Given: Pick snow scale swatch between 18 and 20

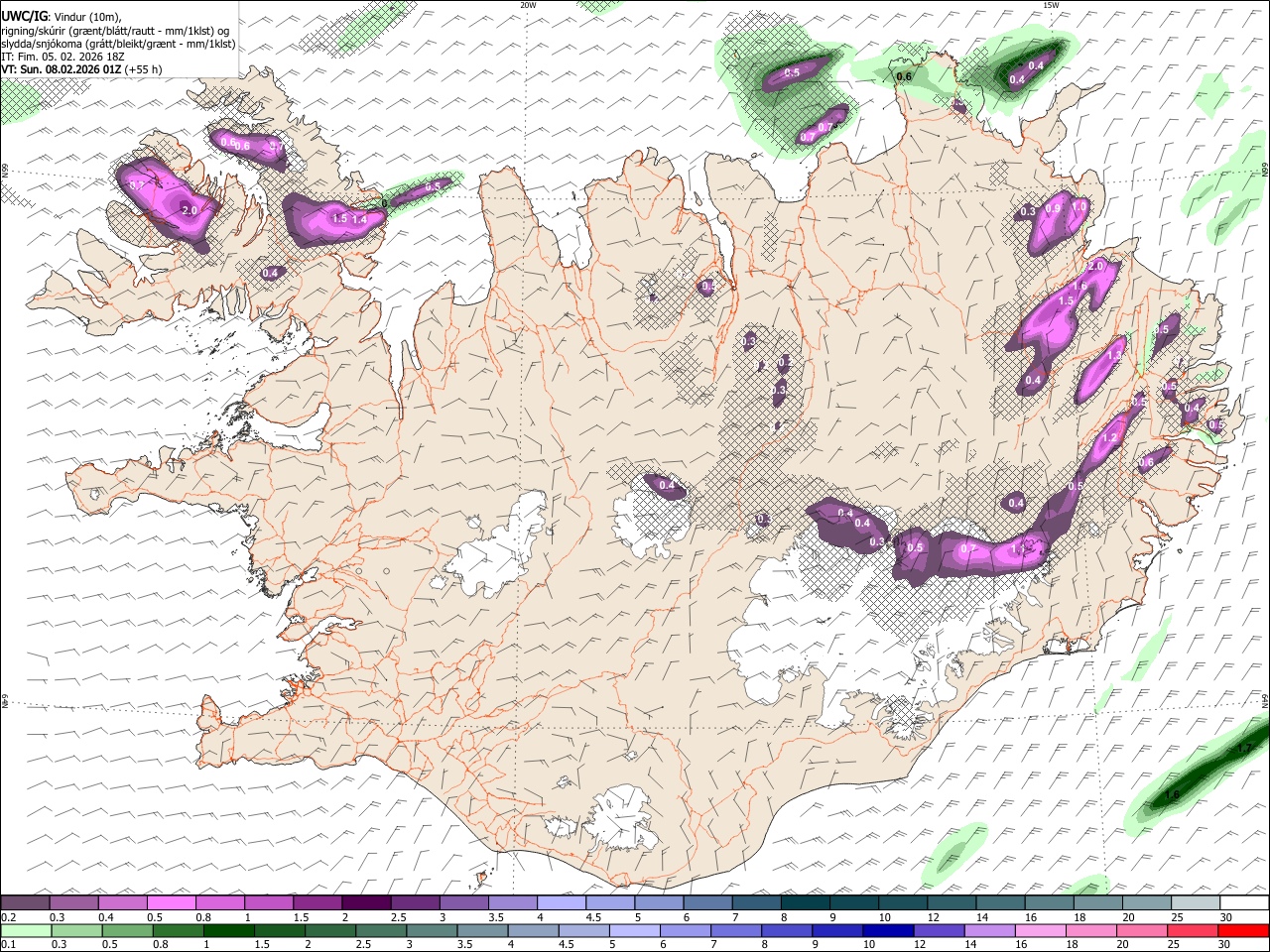Looking at the screenshot, I should (1097, 903).
